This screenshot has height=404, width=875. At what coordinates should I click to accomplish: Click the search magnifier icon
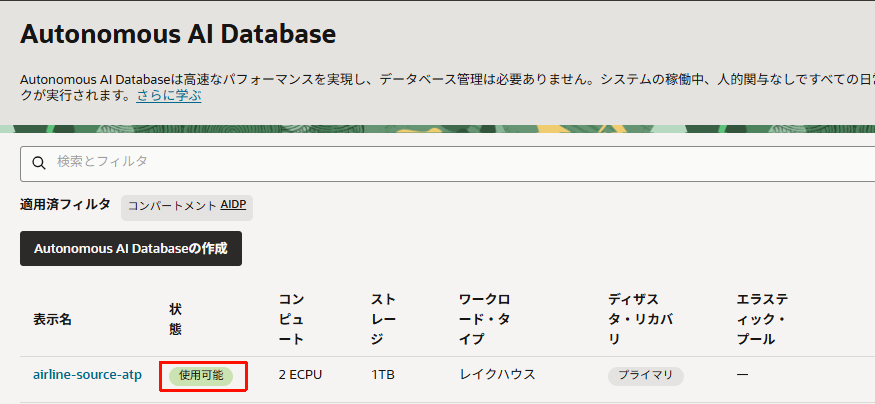(x=39, y=163)
